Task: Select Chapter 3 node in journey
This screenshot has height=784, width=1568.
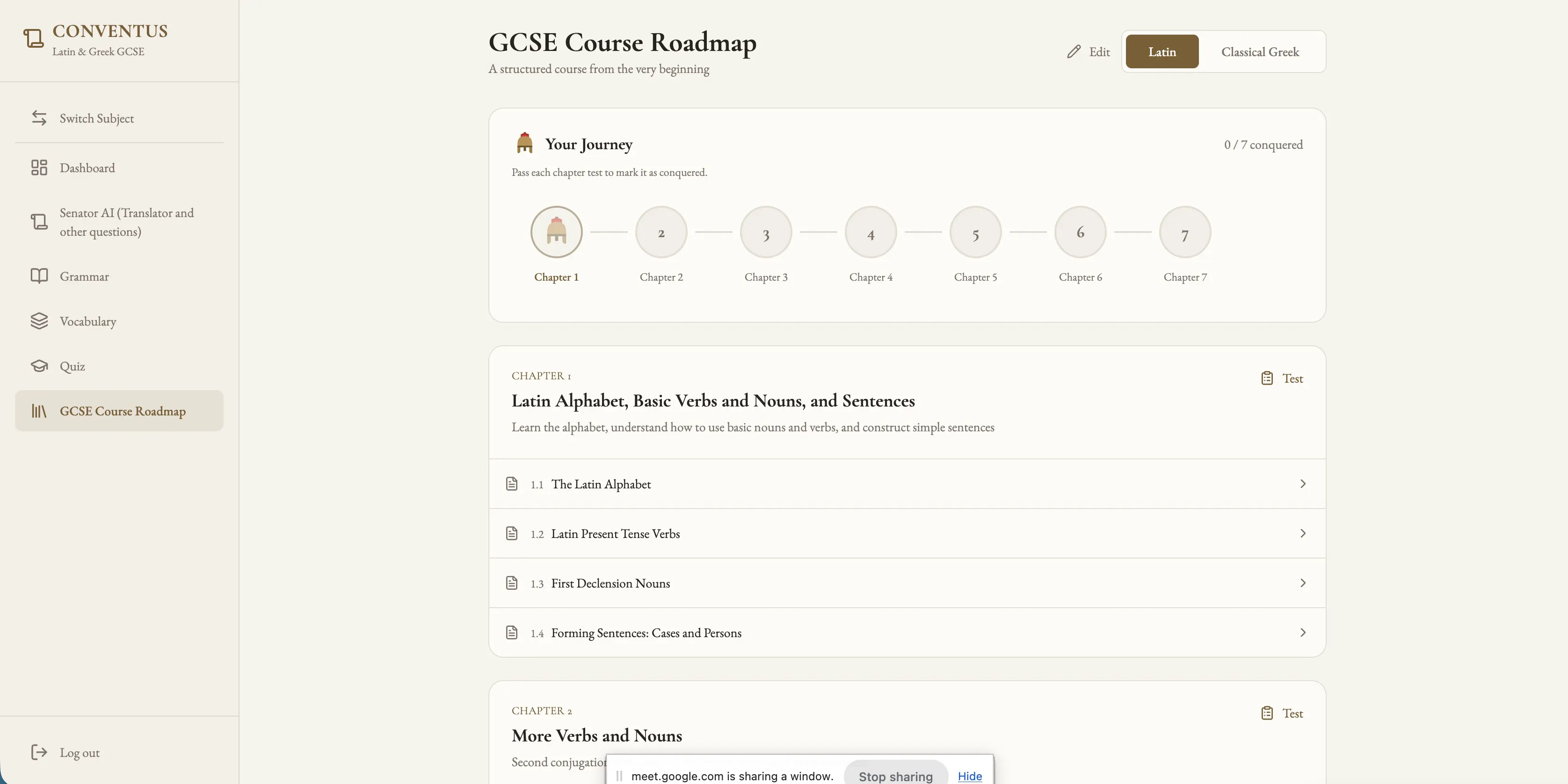Action: 766,232
